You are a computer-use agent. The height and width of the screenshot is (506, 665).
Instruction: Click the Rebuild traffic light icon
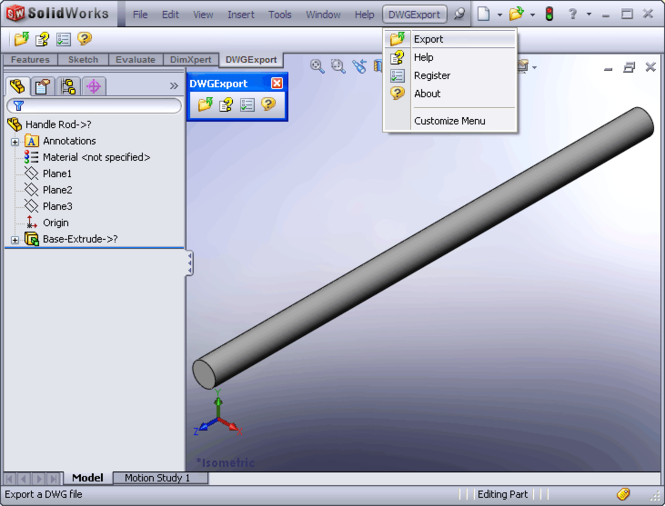click(549, 14)
